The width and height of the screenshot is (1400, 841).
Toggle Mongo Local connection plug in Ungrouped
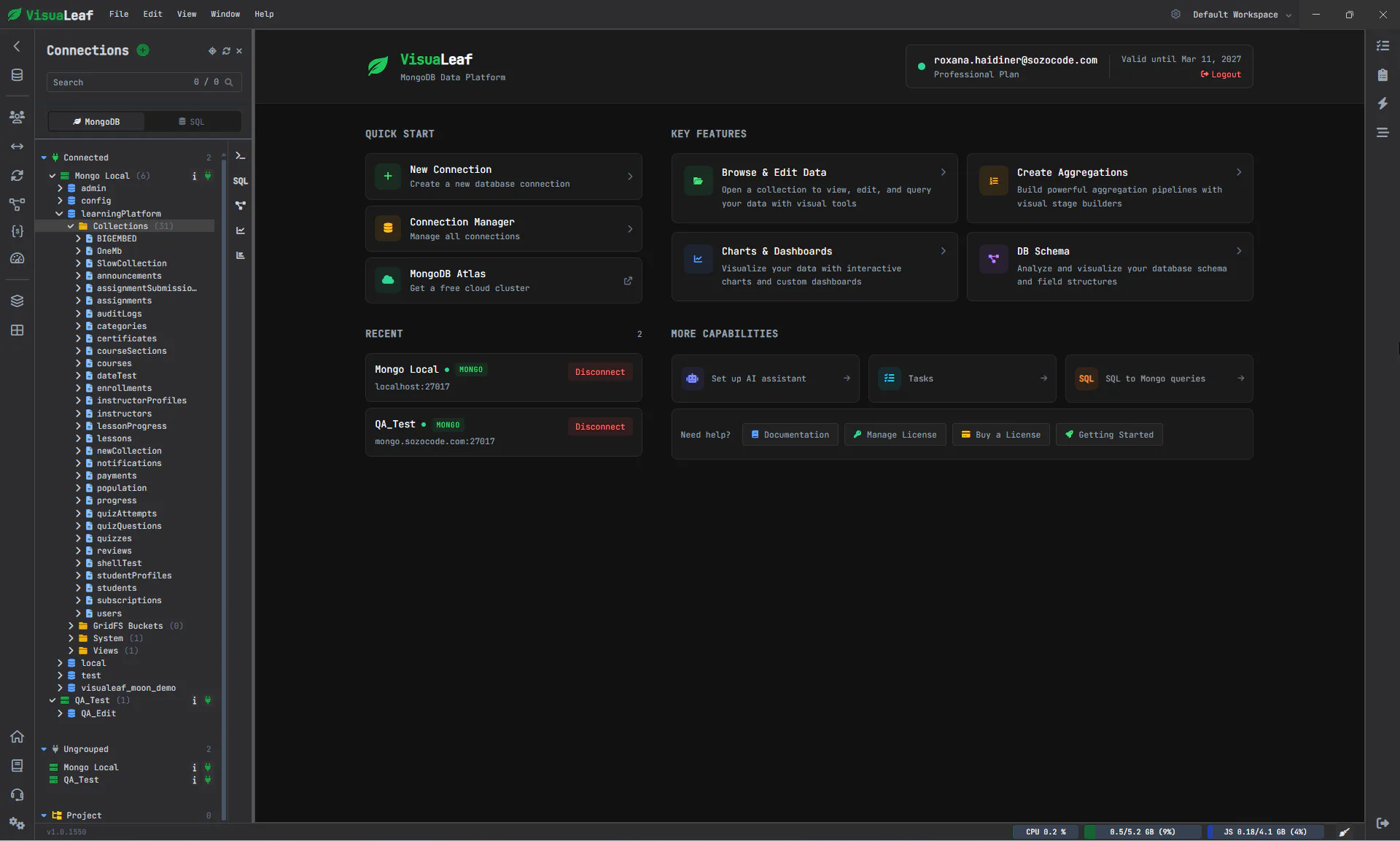(x=208, y=767)
